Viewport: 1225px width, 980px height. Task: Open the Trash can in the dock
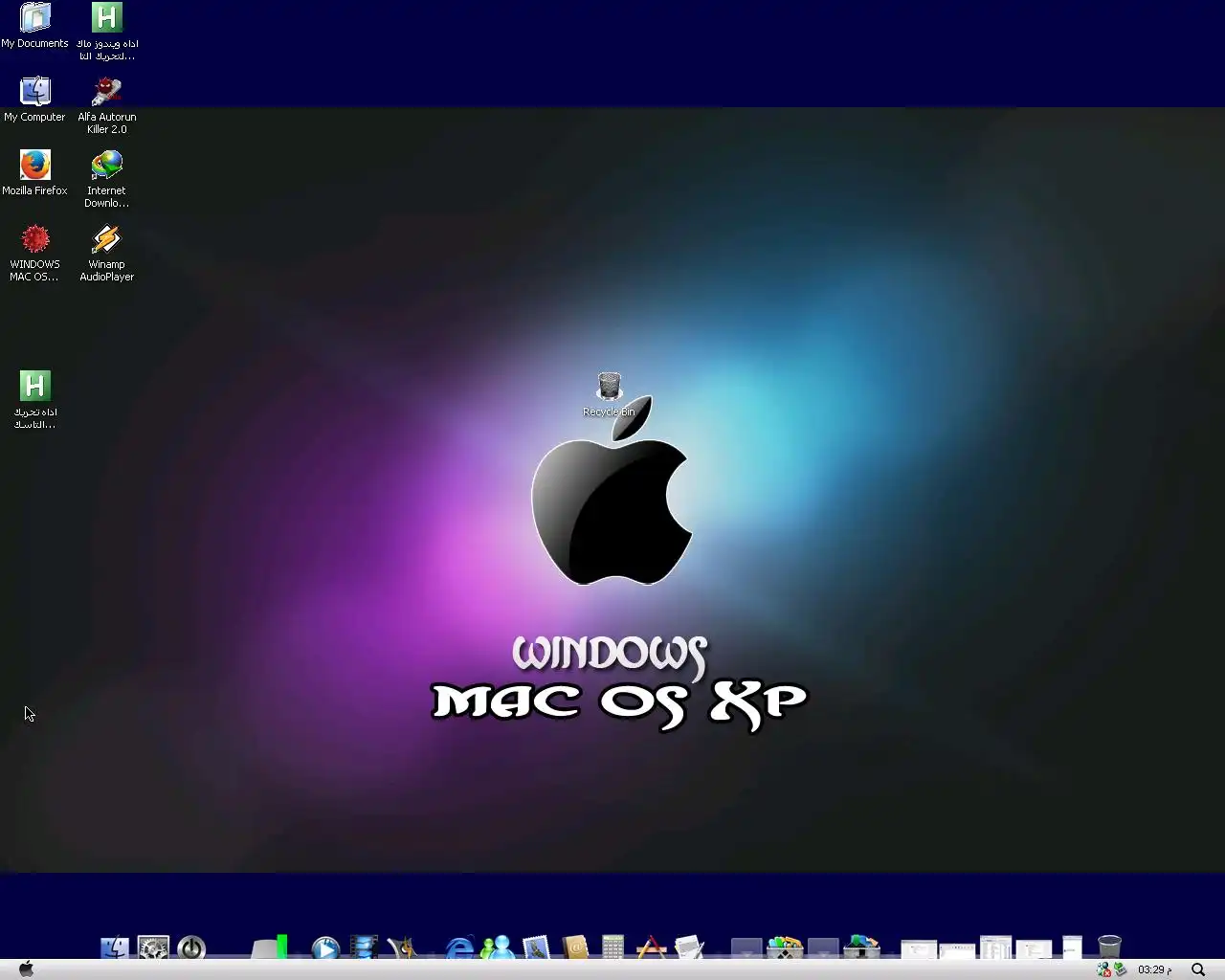point(1109,947)
